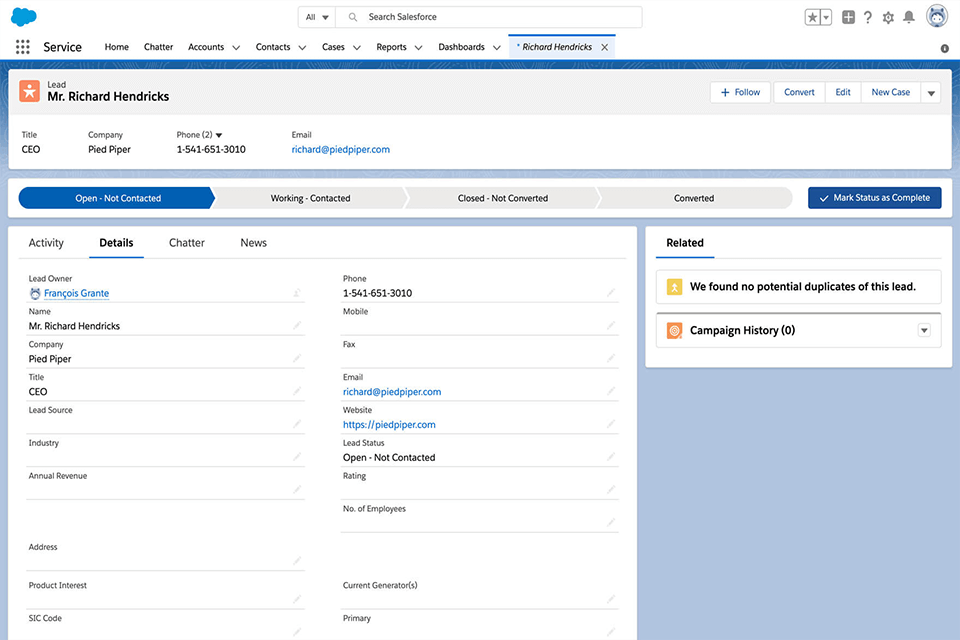Open the Accounts nav tab
The width and height of the screenshot is (960, 640).
206,47
